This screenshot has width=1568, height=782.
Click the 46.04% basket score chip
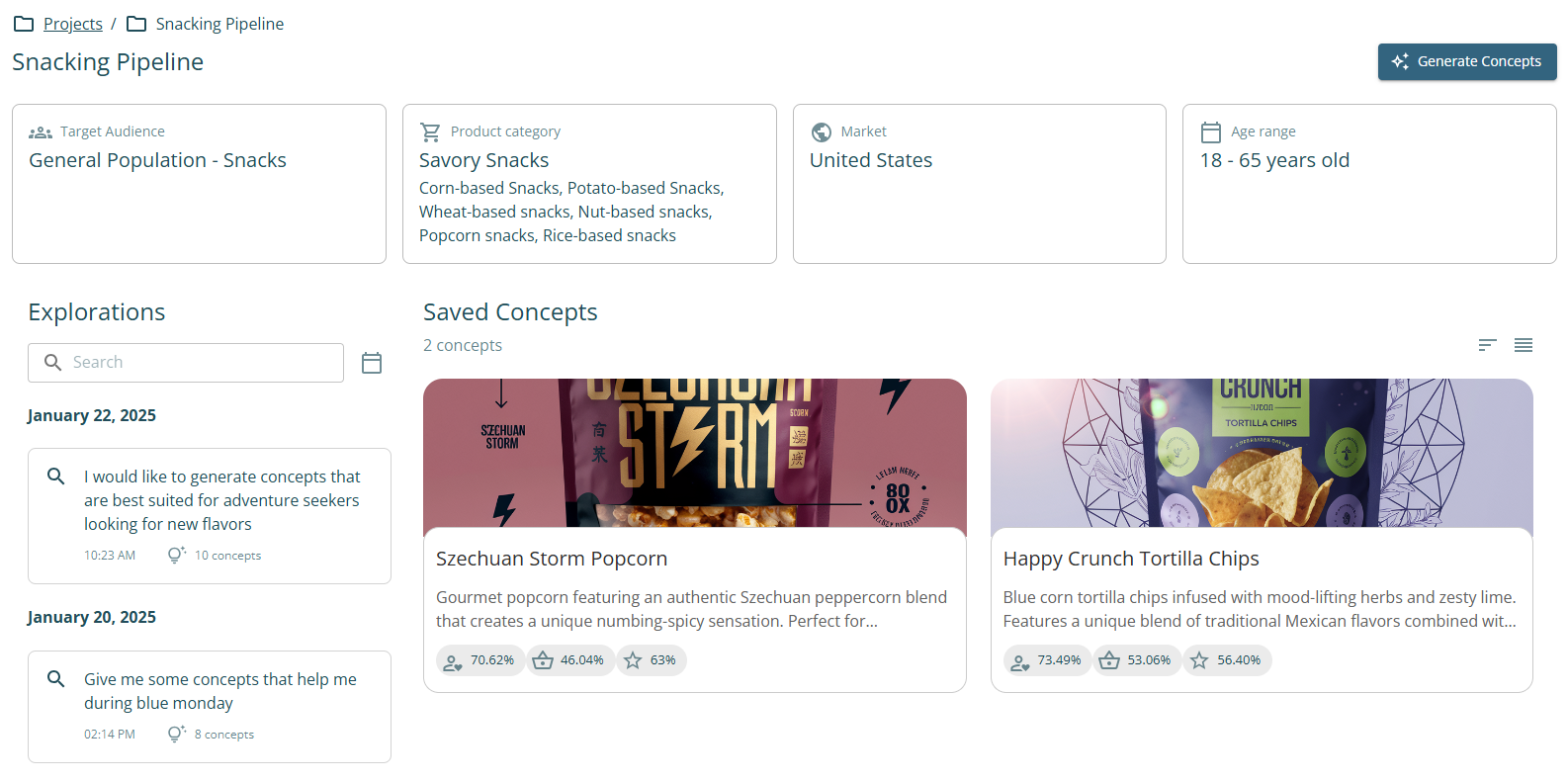[570, 660]
